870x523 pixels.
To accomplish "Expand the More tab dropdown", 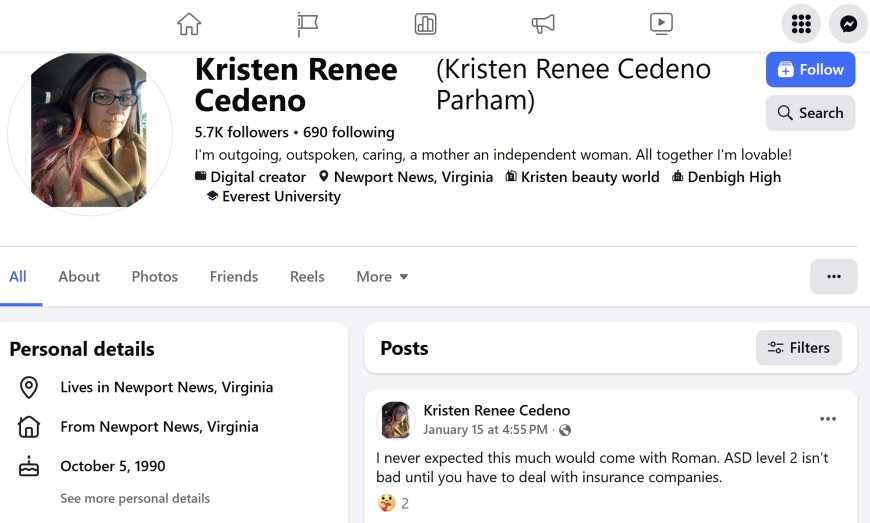I will tap(382, 277).
